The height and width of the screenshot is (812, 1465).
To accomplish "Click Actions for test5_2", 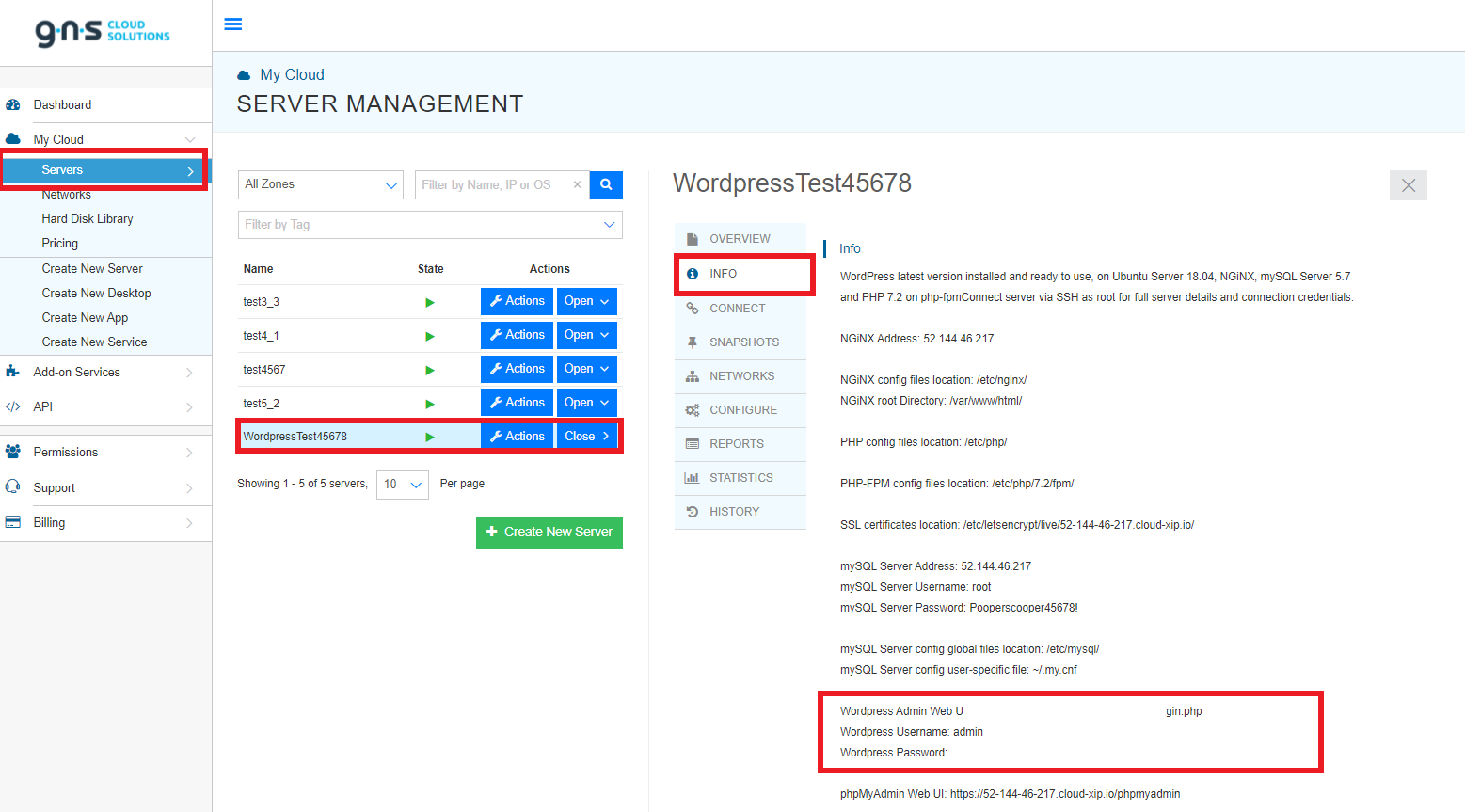I will coord(517,403).
